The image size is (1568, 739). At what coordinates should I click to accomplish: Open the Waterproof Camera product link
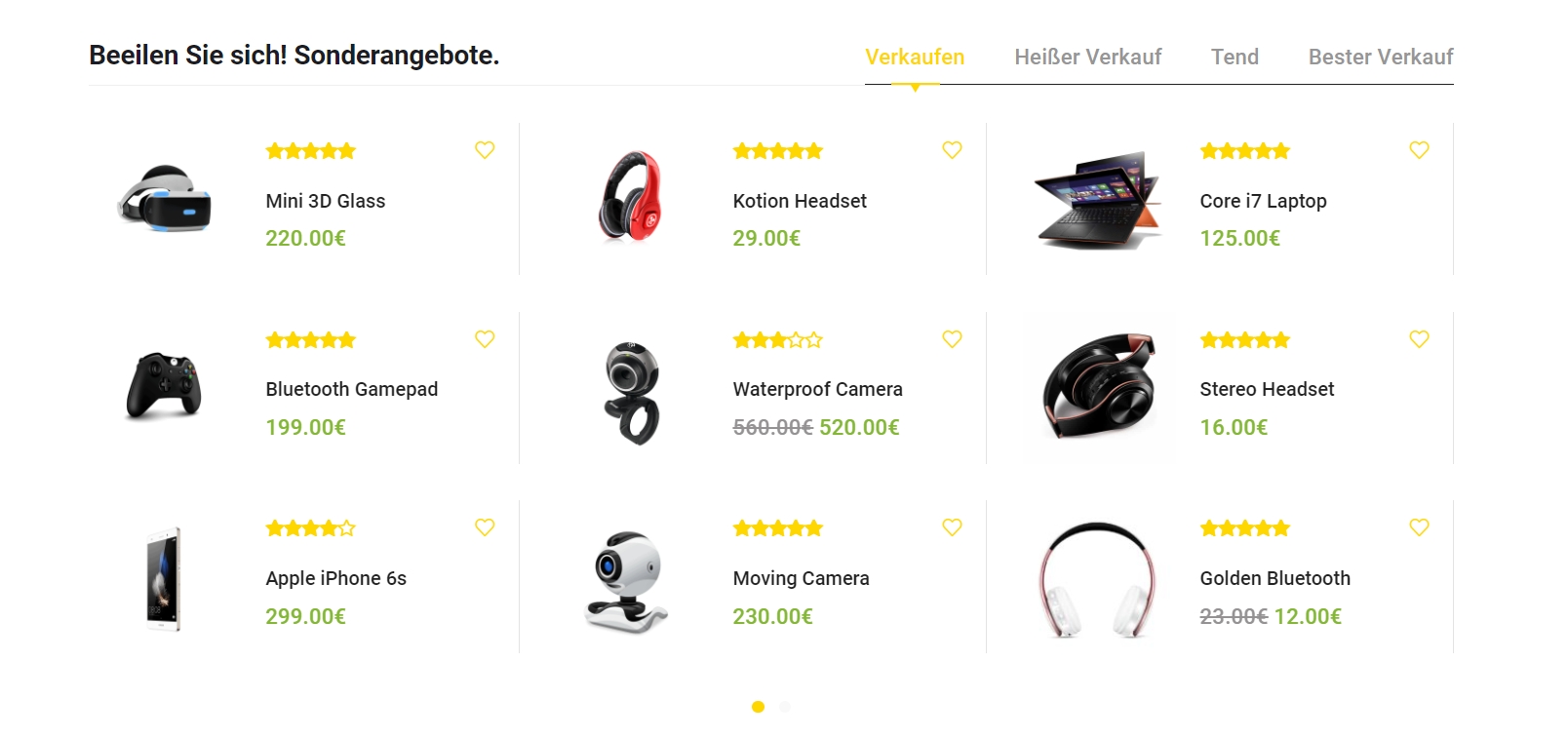[817, 389]
